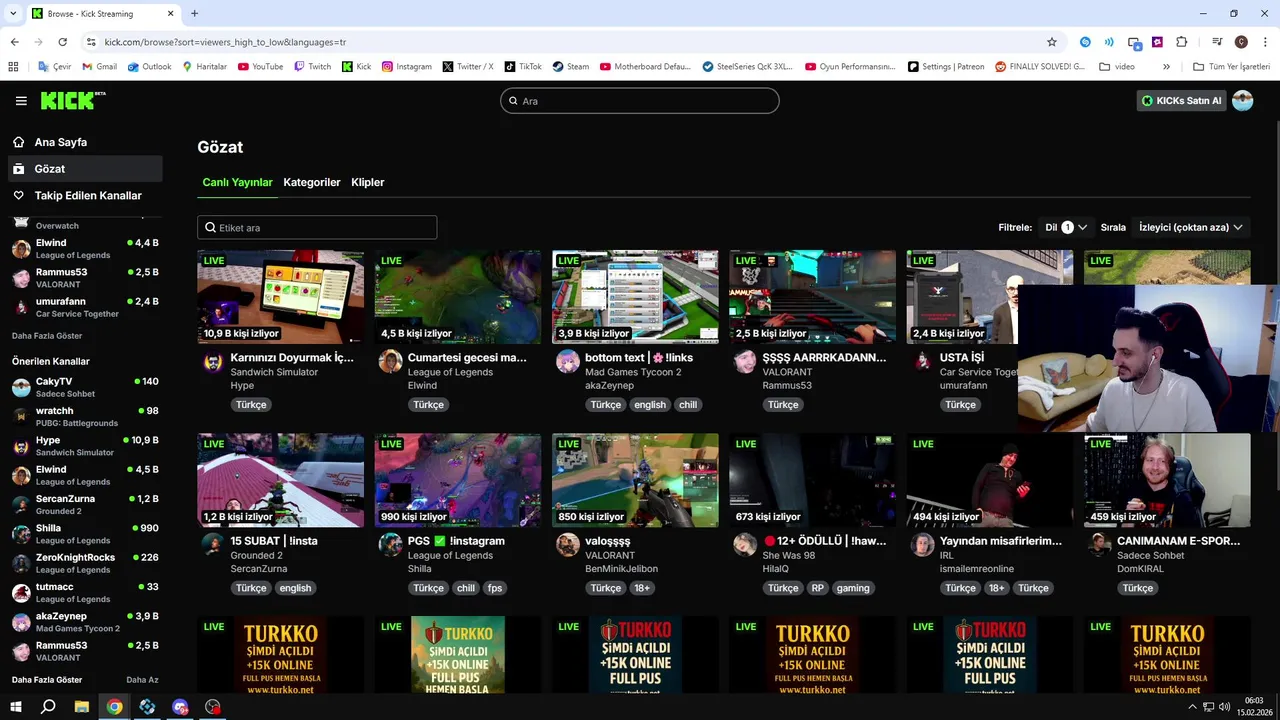Open the She Was 98 stream thumbnail
This screenshot has height=720, width=1280.
pos(812,480)
